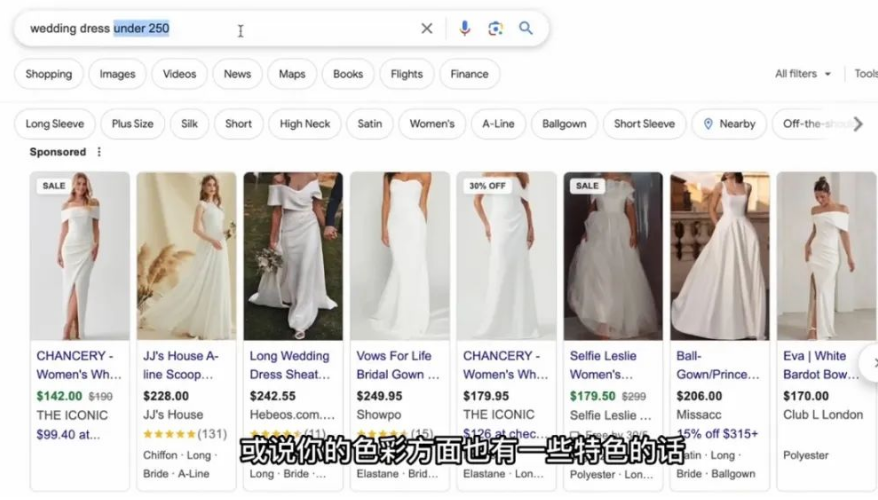
Task: Switch to the Maps tab
Action: (x=292, y=74)
